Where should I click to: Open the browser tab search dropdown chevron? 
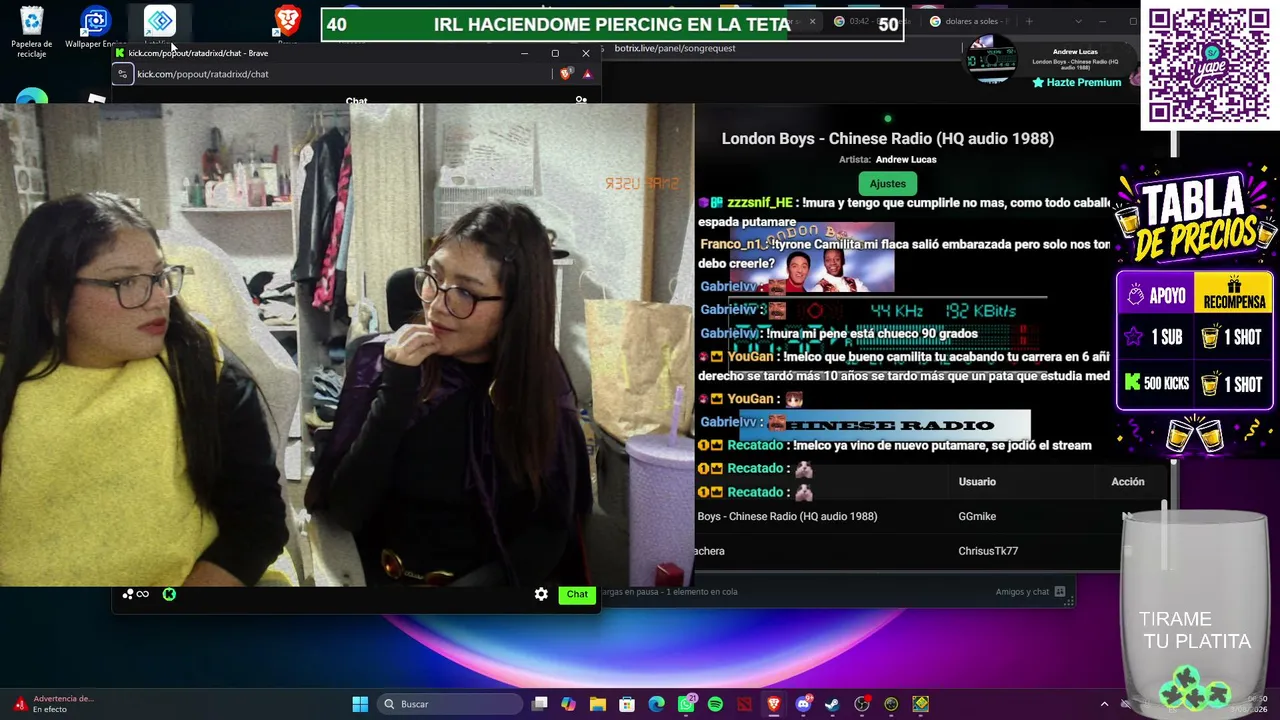[1078, 21]
